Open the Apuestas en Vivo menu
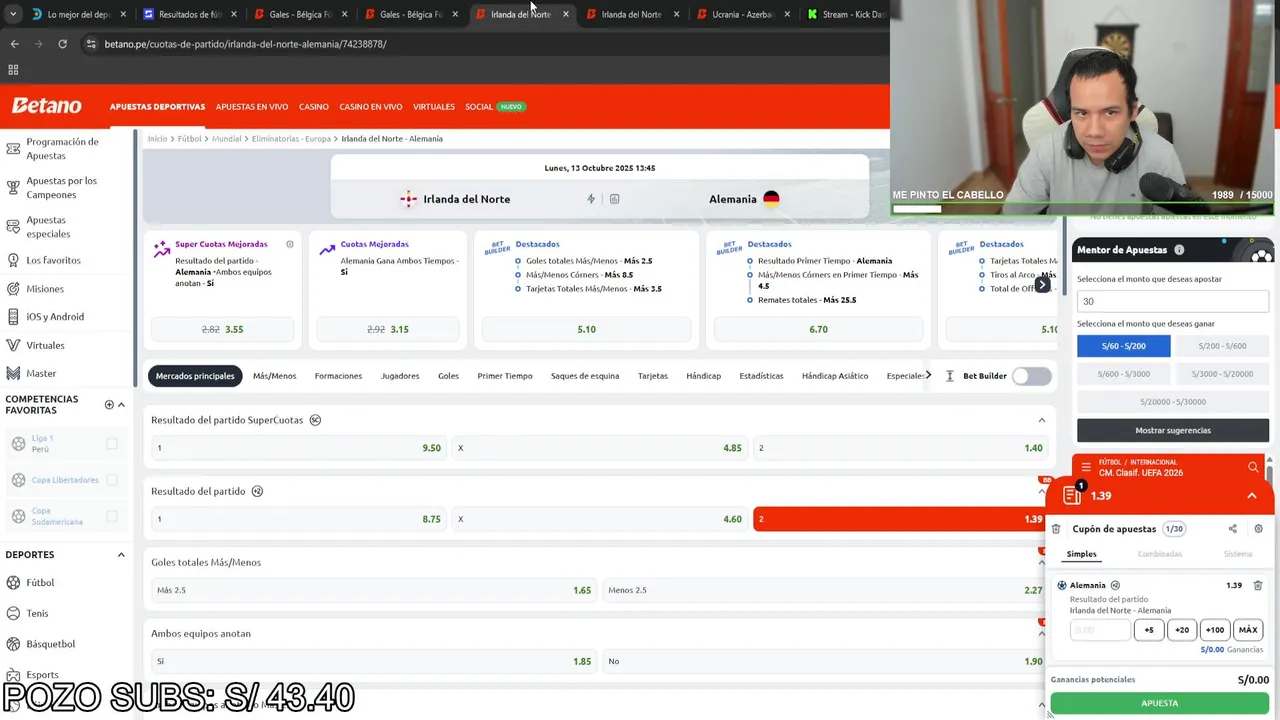 pyautogui.click(x=252, y=107)
